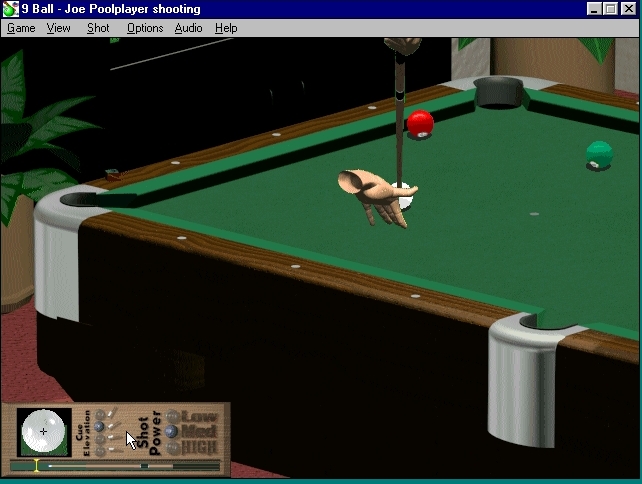
Task: Open the Game menu
Action: 21,28
